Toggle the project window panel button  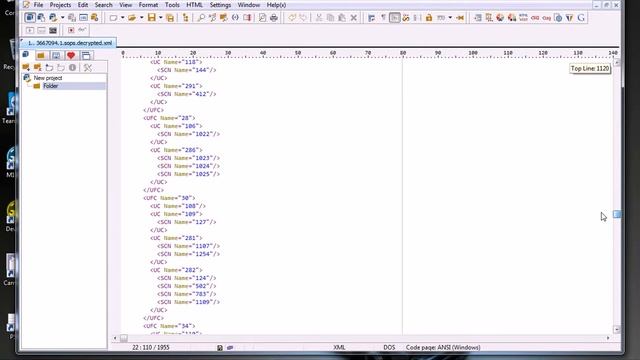coord(30,18)
